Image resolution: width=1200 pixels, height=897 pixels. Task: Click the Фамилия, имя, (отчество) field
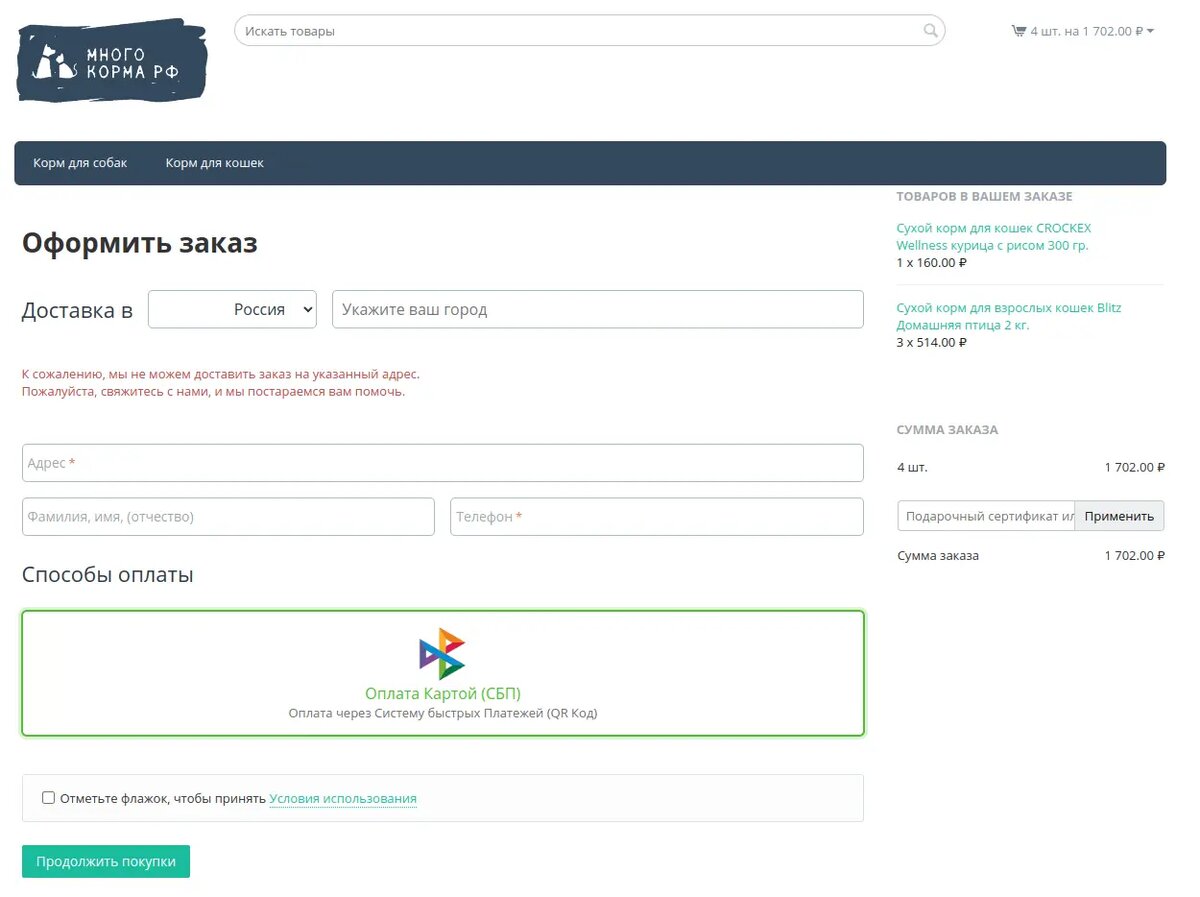pos(228,517)
